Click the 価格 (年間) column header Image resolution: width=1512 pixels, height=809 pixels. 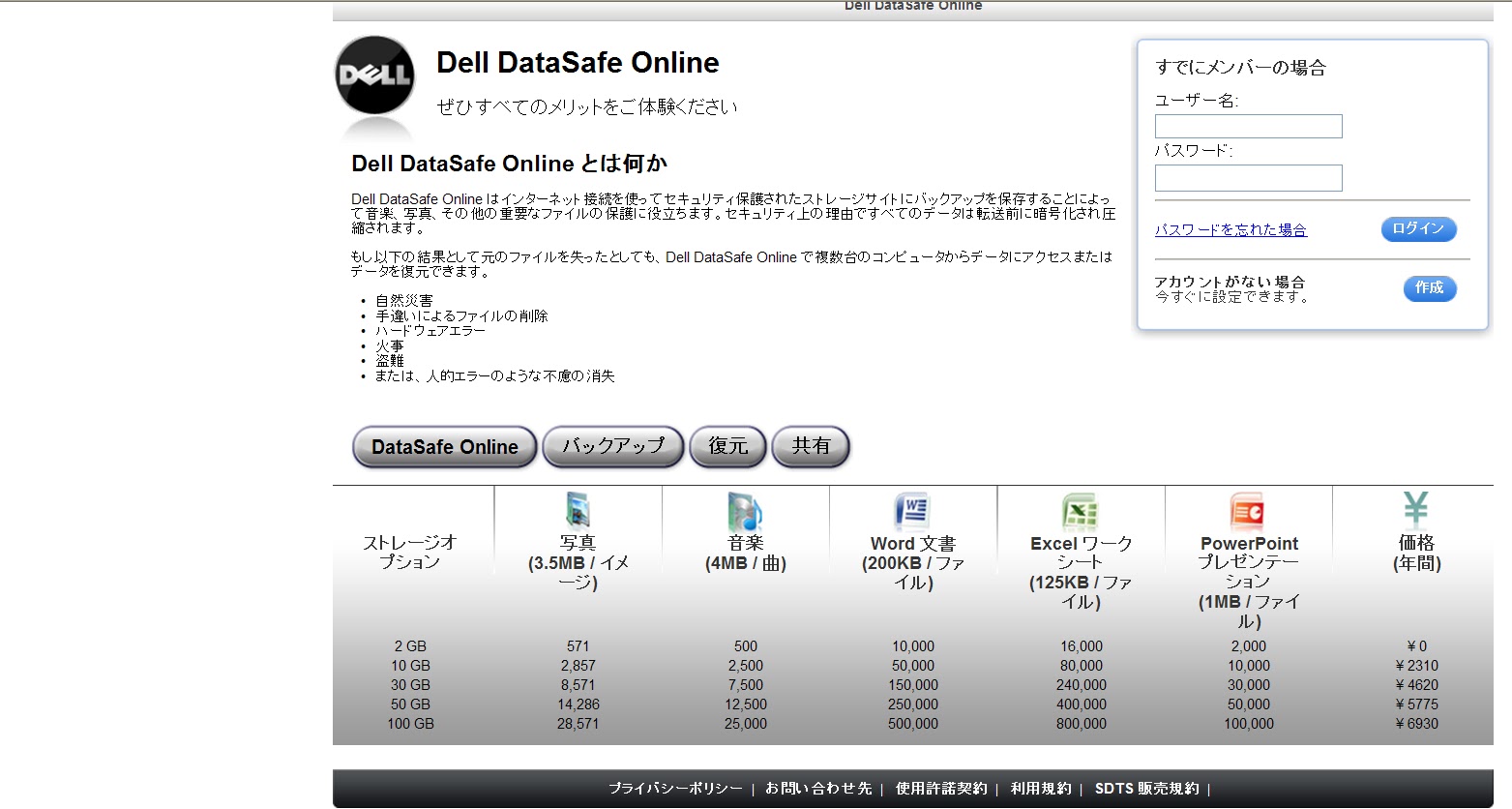pyautogui.click(x=1416, y=553)
